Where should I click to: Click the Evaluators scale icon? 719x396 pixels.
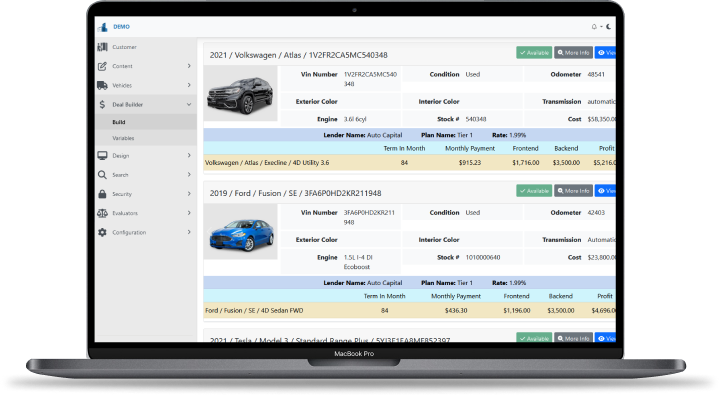click(102, 213)
